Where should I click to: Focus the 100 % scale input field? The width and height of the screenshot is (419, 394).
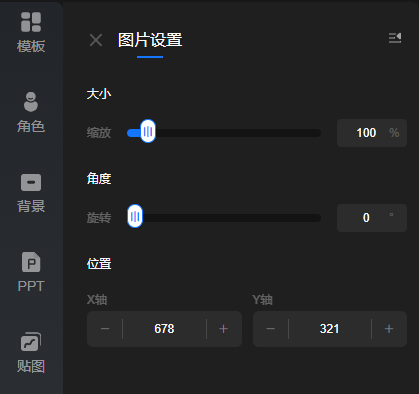click(372, 133)
